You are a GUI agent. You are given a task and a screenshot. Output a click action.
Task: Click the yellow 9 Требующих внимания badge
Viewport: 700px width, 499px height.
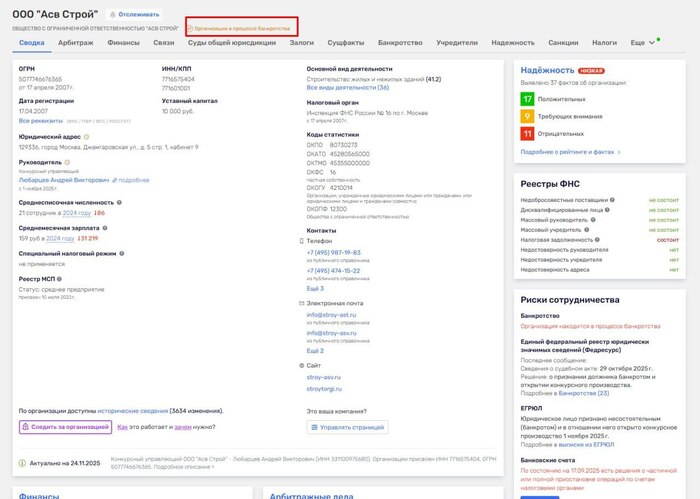click(x=527, y=116)
